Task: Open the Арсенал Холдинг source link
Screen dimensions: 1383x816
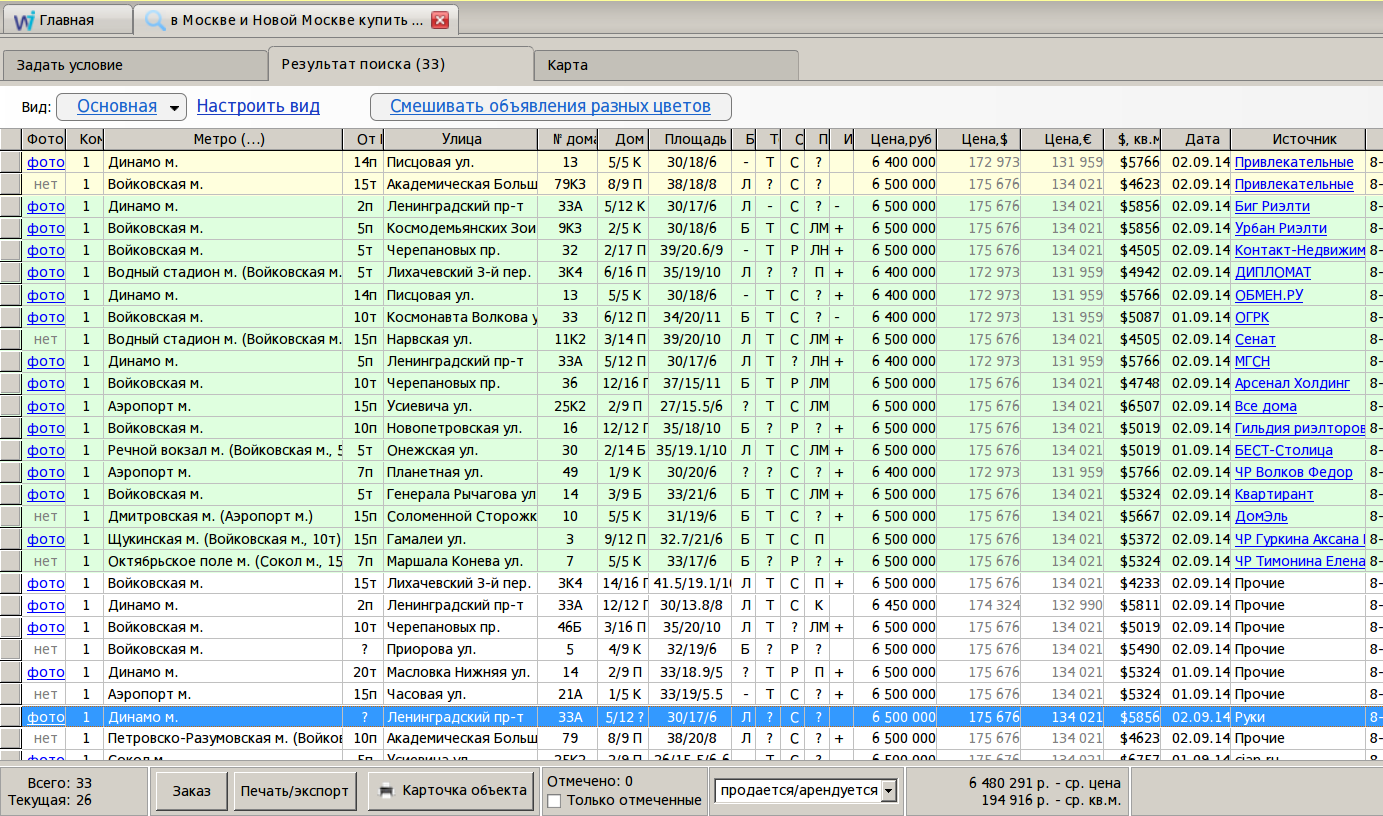Action: pyautogui.click(x=1292, y=383)
